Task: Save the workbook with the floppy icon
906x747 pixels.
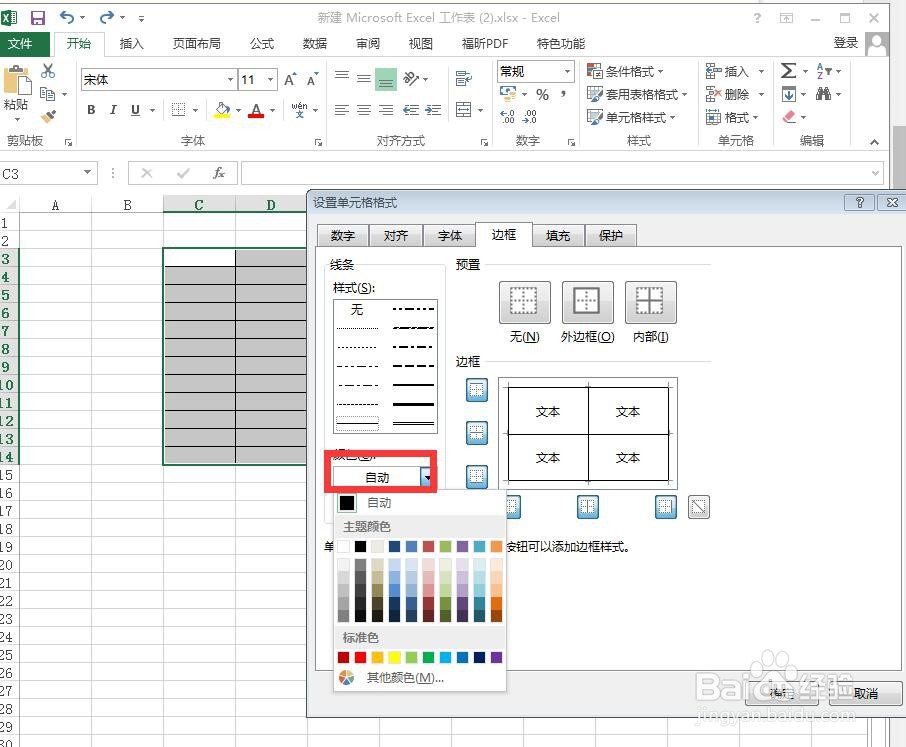Action: pos(38,18)
